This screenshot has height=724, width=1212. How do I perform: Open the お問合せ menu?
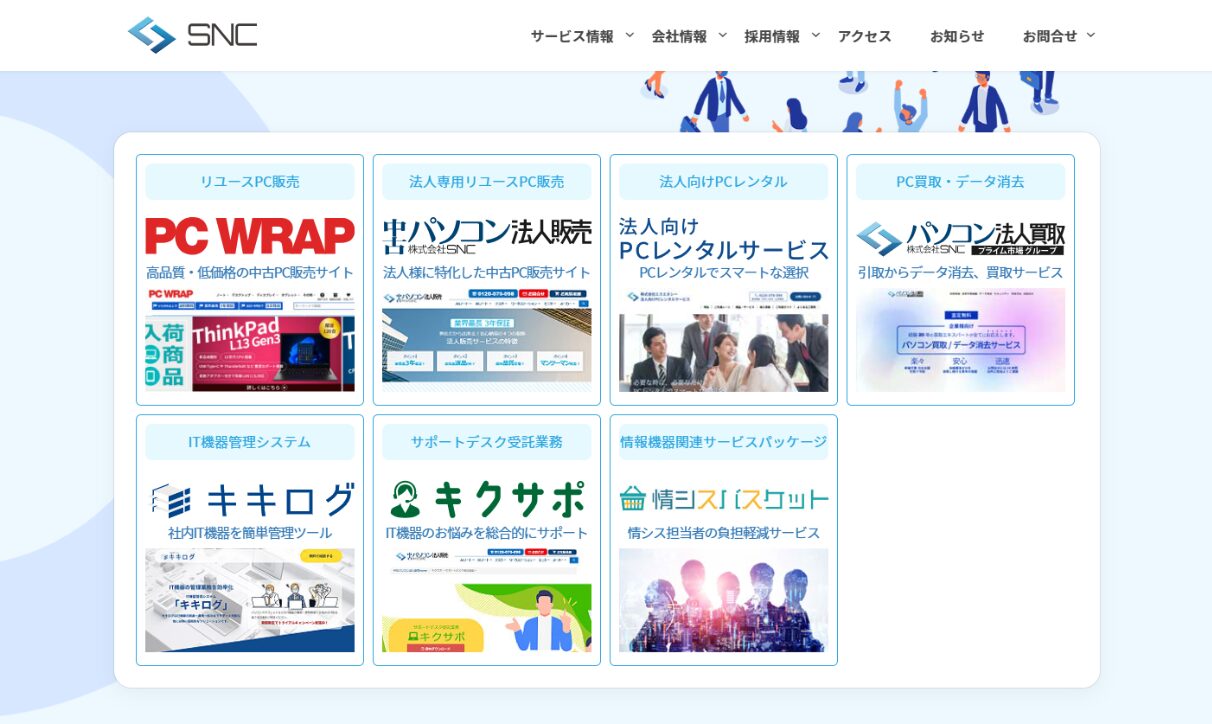point(1050,36)
